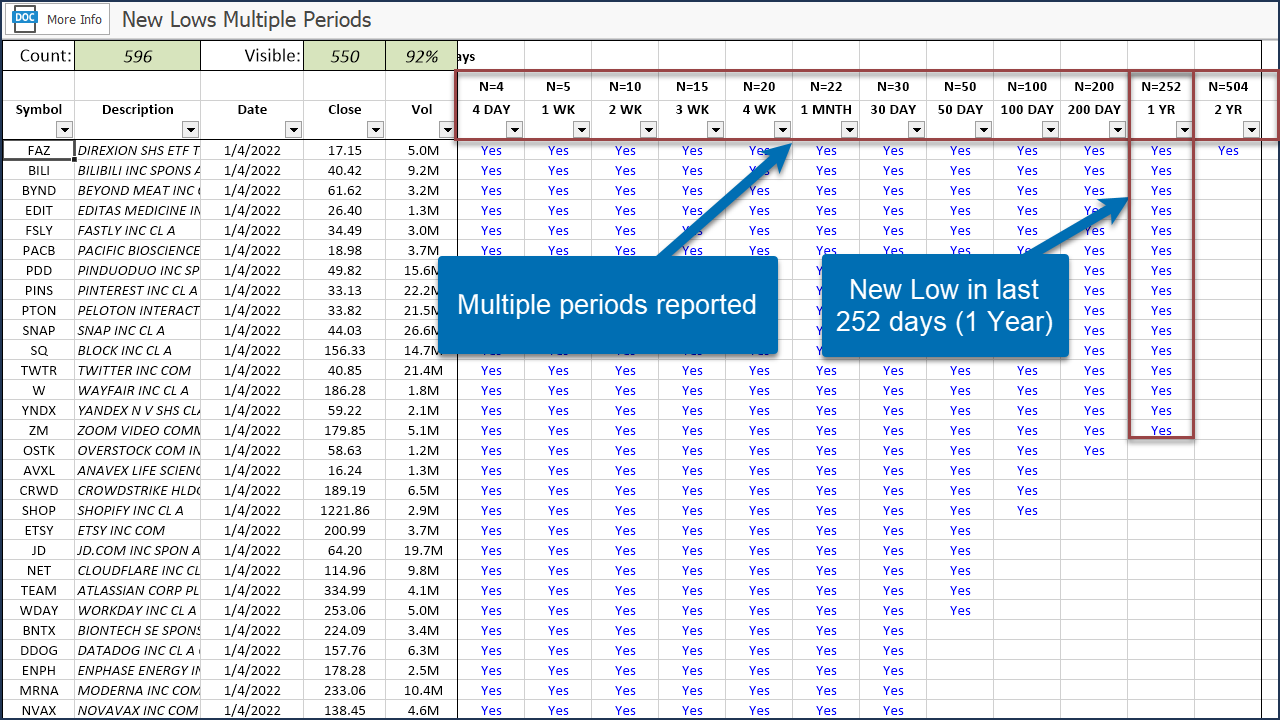Open the 4 WK column filter dropdown

[x=782, y=129]
